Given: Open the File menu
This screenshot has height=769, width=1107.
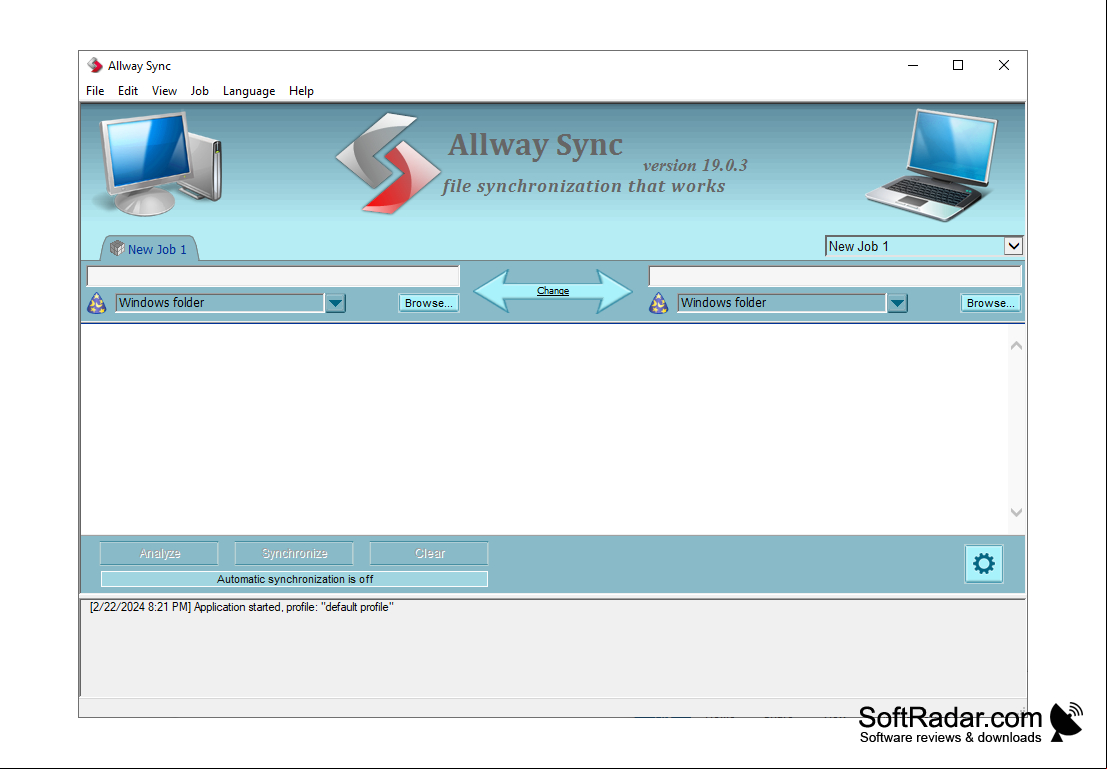Looking at the screenshot, I should 95,91.
